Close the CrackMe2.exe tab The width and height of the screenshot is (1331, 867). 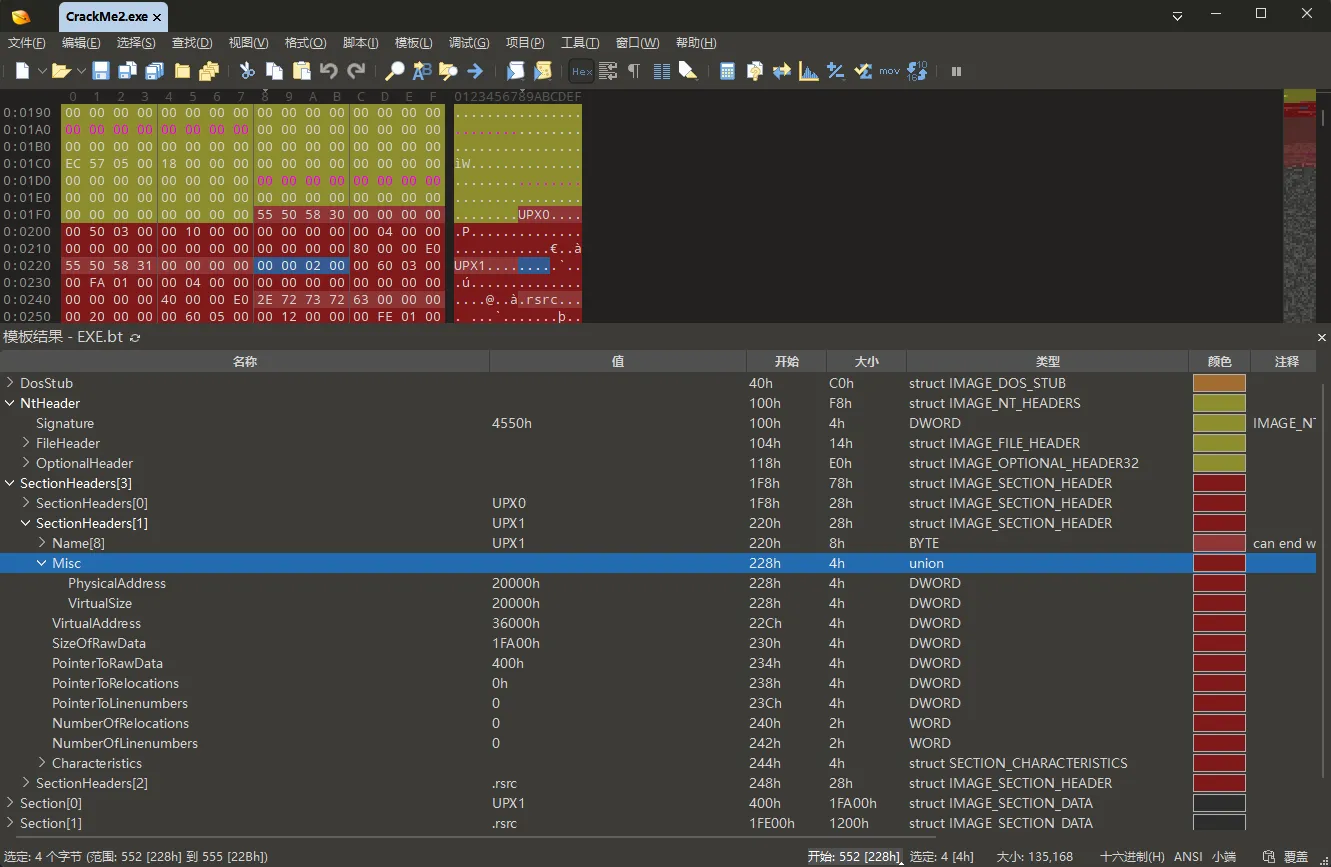click(157, 17)
